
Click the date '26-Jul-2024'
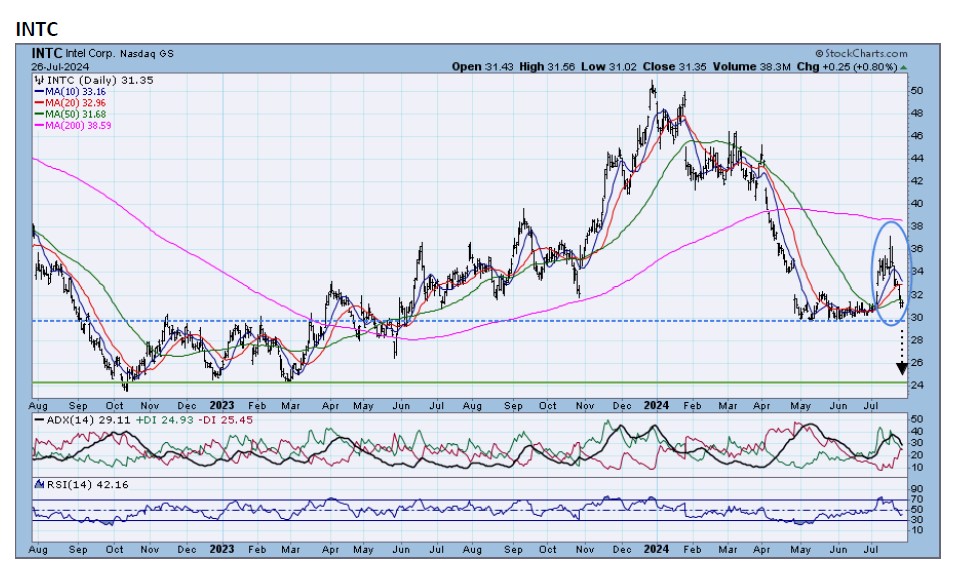[60, 67]
